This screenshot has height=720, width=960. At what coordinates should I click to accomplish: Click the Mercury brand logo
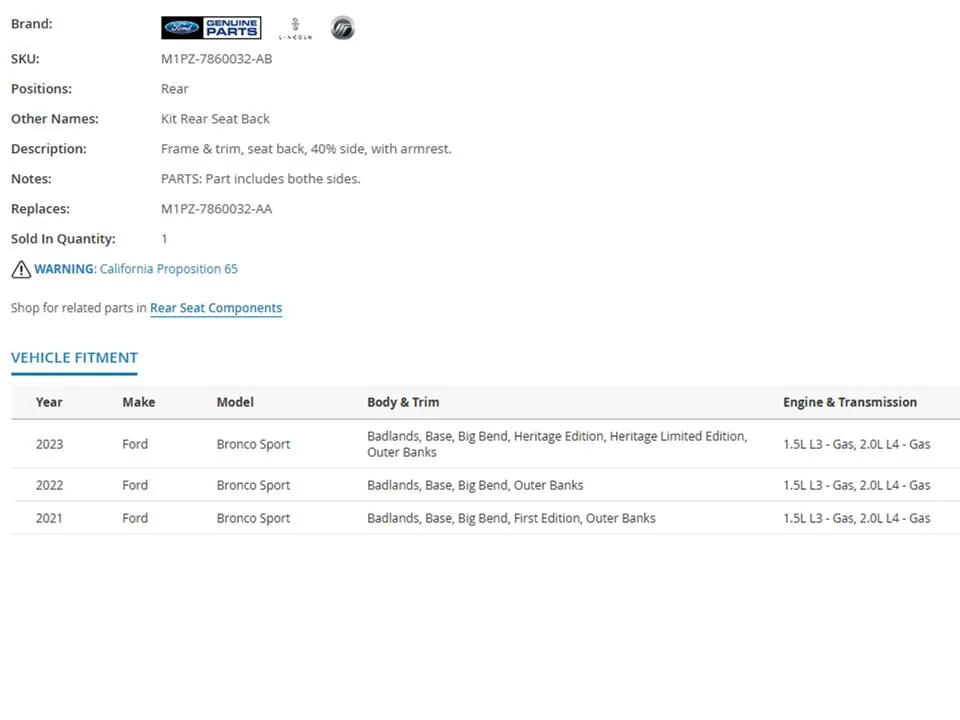tap(342, 28)
